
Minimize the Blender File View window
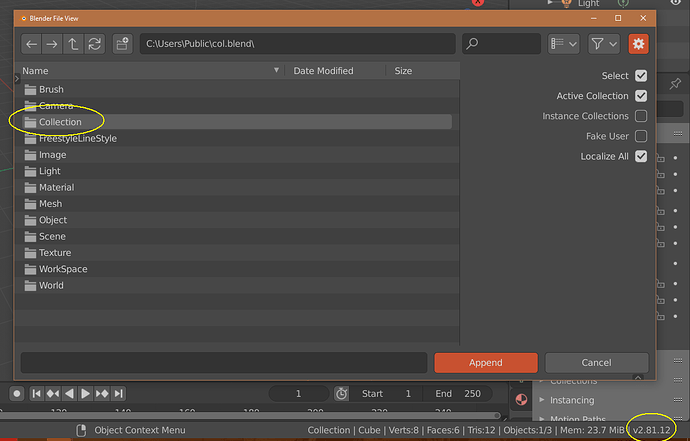tap(594, 18)
